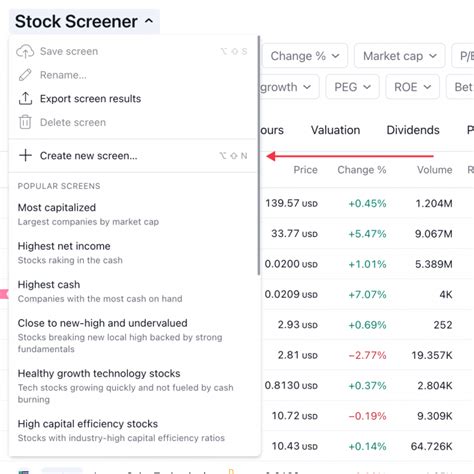Choose Create new screen...
Screen dimensions: 474x474
click(x=133, y=156)
